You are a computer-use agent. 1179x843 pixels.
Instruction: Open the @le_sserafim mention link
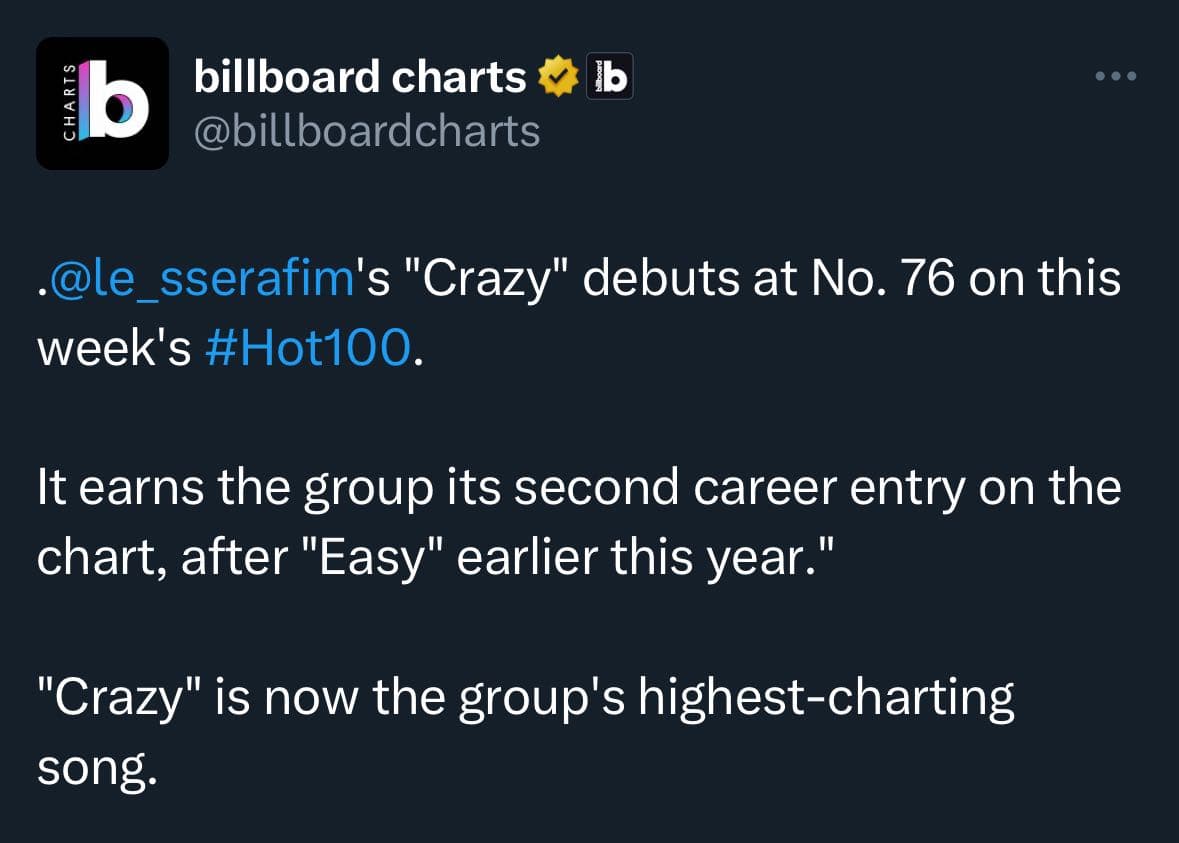point(202,278)
